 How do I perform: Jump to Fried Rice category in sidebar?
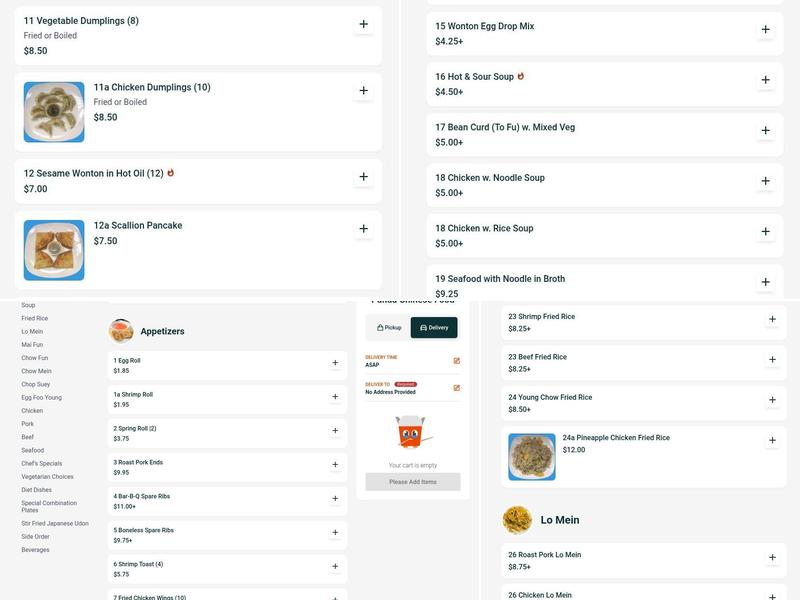35,318
